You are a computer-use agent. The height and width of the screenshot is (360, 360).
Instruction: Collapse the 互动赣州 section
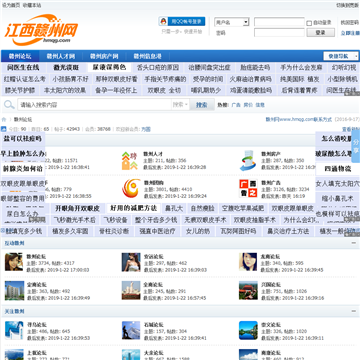[354, 243]
